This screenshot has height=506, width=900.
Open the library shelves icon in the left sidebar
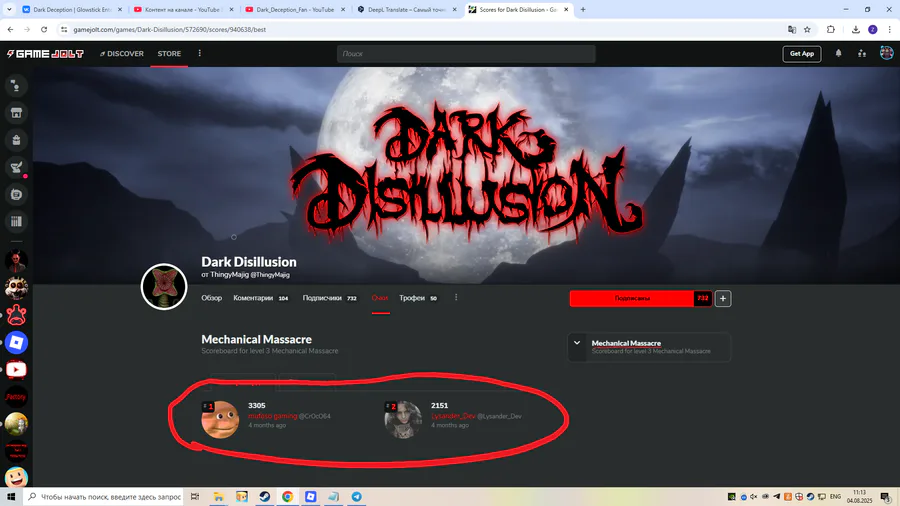[16, 221]
